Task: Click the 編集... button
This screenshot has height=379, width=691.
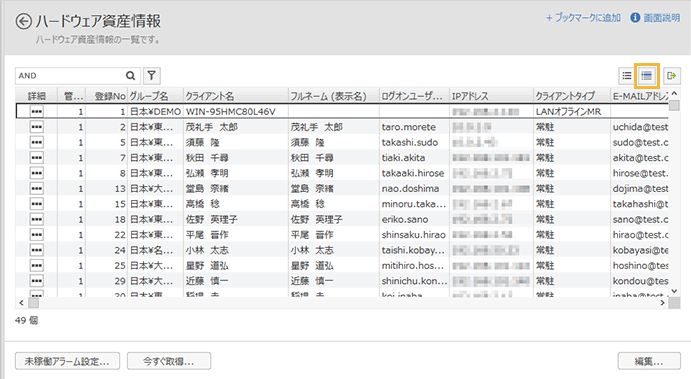Action: pyautogui.click(x=649, y=361)
